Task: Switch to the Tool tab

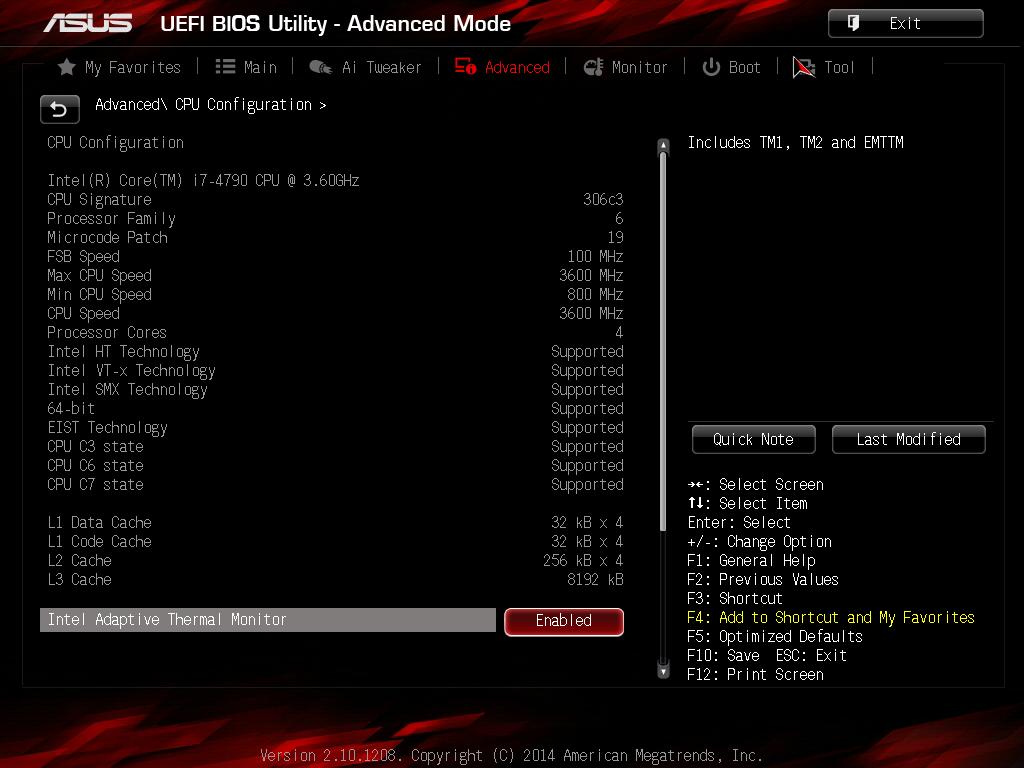Action: [823, 67]
